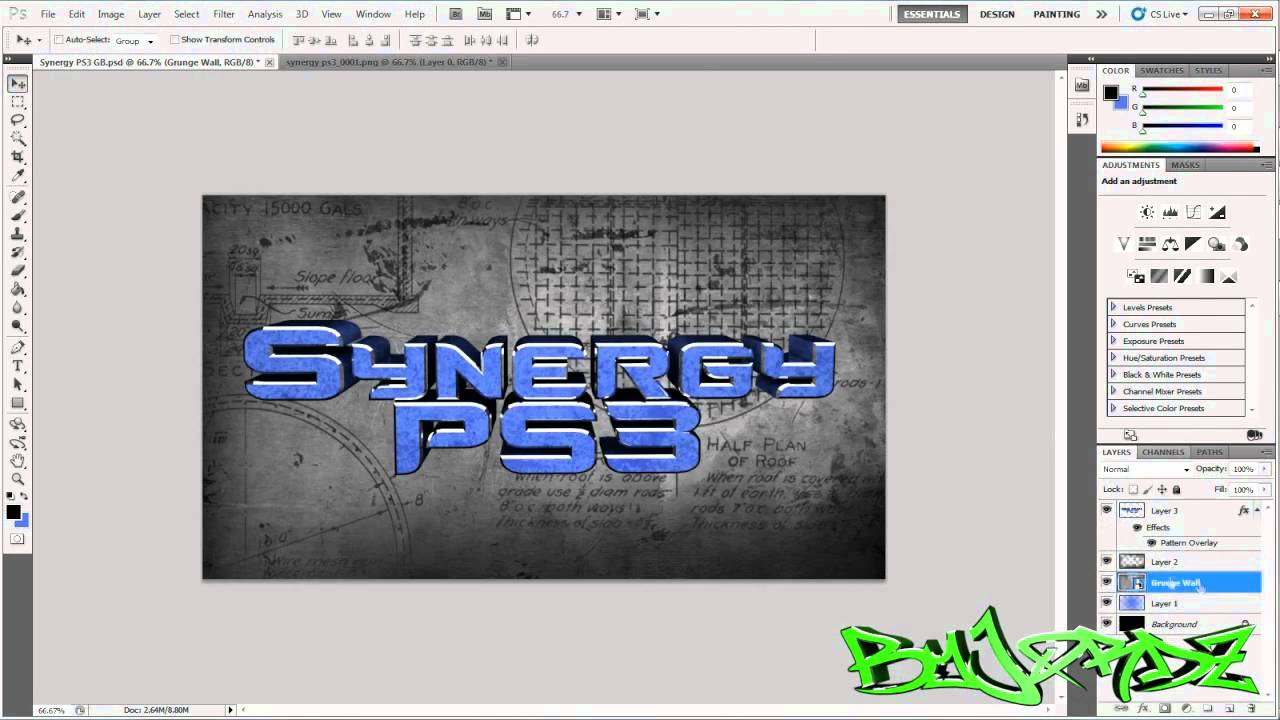Hide the Grunge Wall layer eye
Viewport: 1280px width, 720px height.
point(1107,582)
